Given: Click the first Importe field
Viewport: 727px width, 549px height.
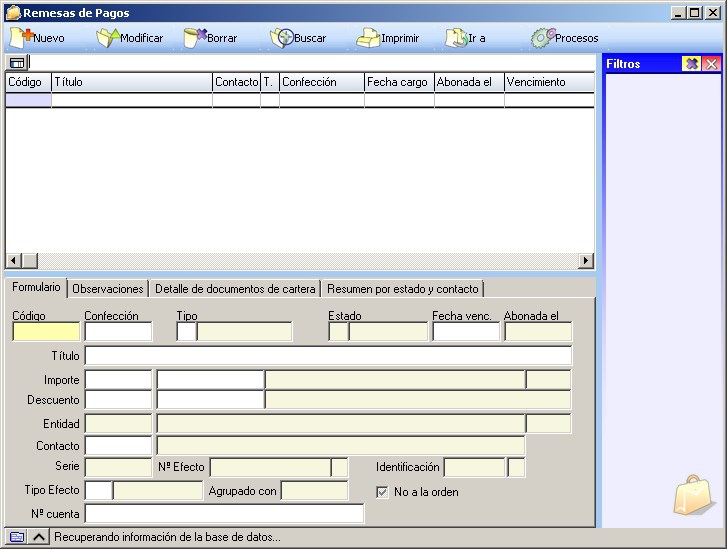Looking at the screenshot, I should pyautogui.click(x=119, y=380).
